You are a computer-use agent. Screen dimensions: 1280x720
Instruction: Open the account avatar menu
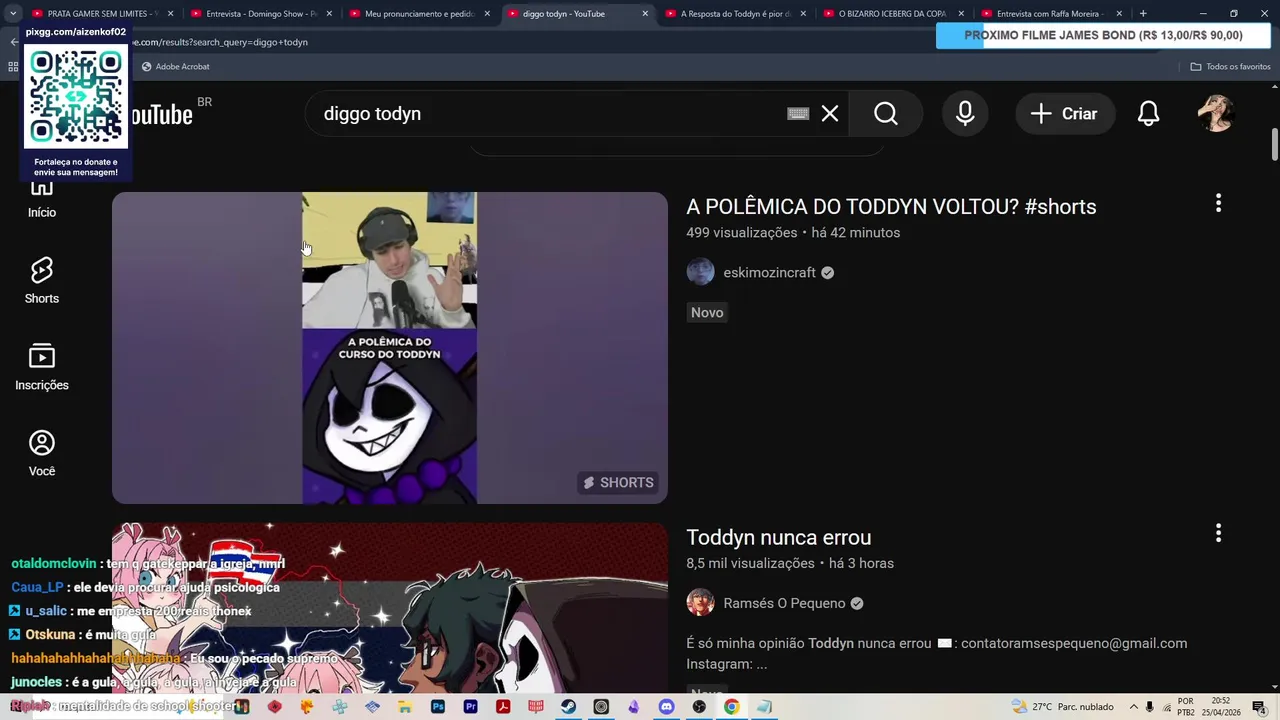[1217, 114]
